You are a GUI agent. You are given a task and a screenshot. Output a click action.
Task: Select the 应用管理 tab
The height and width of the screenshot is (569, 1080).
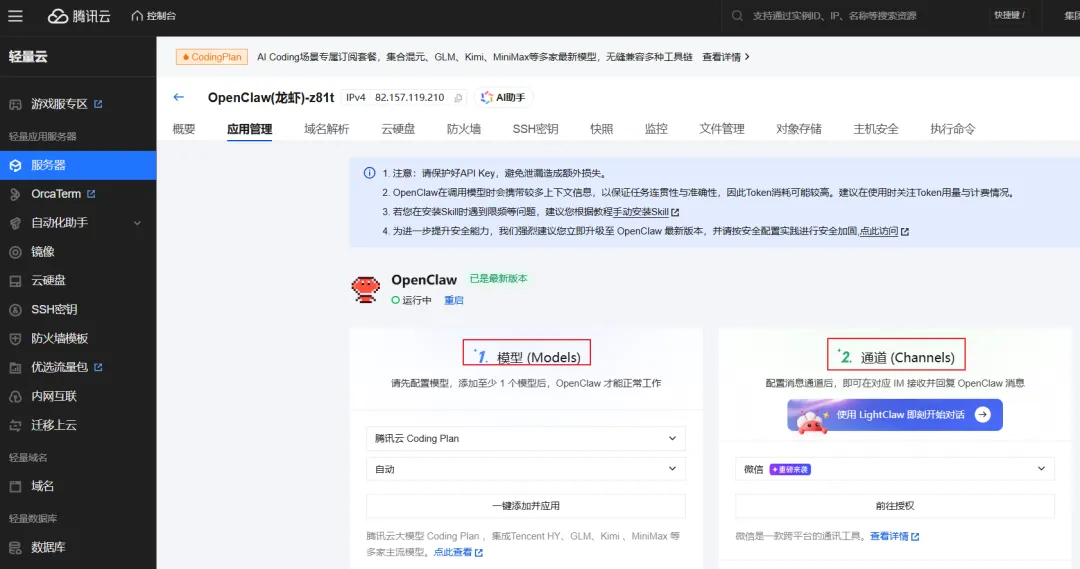point(249,129)
